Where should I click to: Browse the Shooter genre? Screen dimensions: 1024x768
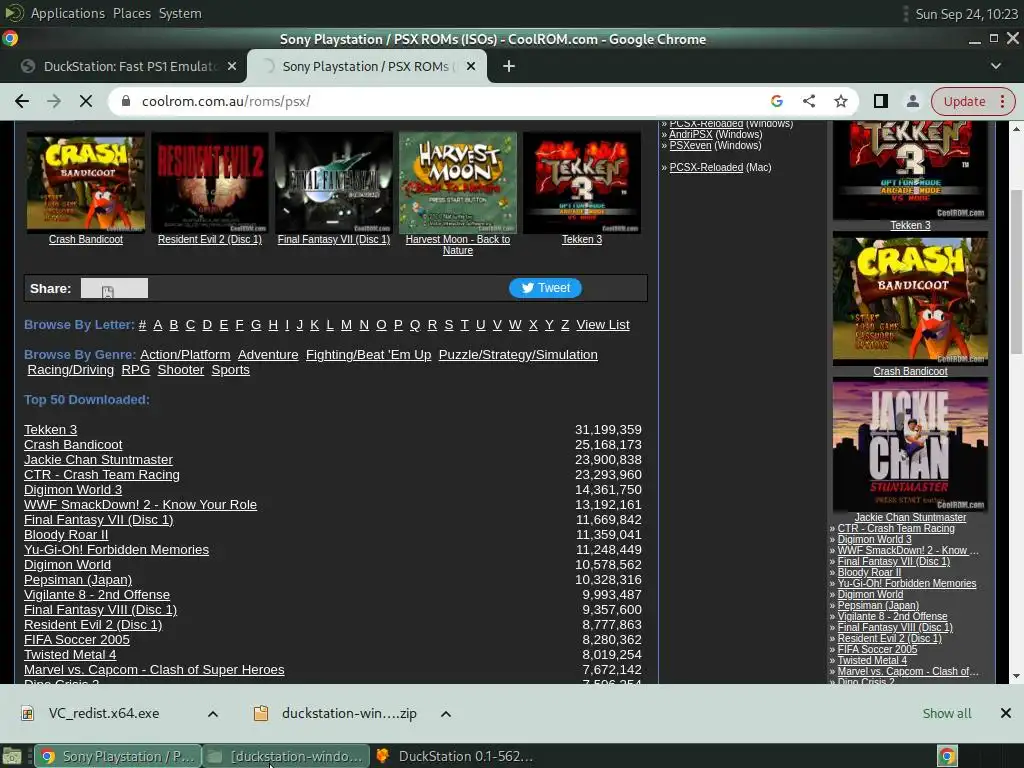(x=181, y=370)
